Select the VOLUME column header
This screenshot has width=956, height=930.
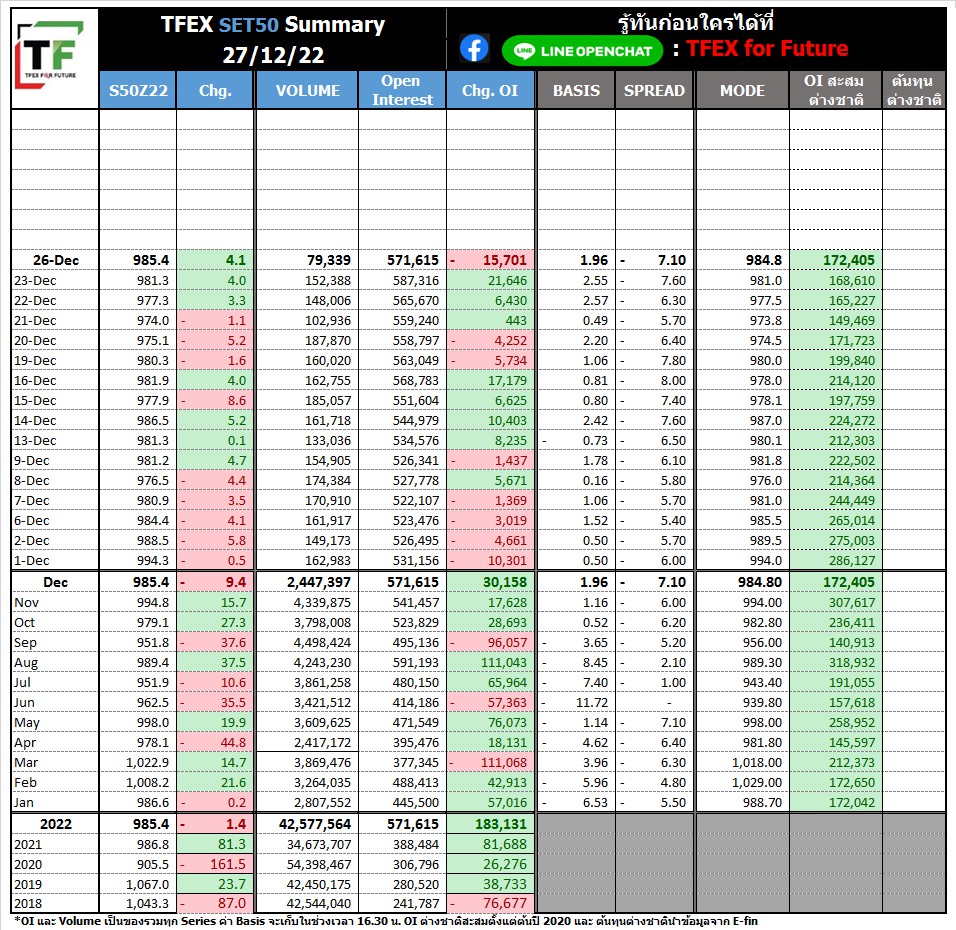pos(307,90)
